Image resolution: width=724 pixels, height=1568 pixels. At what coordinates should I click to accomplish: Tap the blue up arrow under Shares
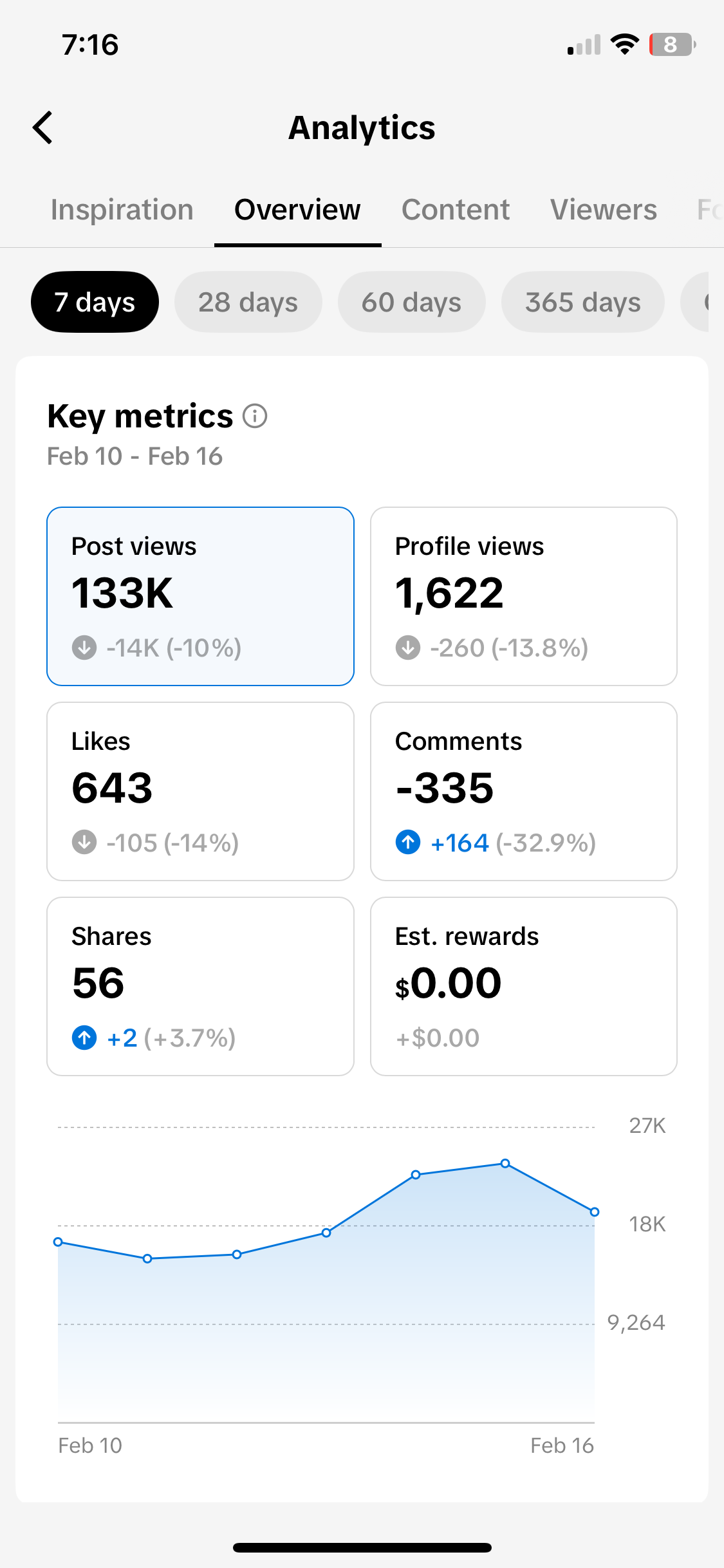point(84,1038)
